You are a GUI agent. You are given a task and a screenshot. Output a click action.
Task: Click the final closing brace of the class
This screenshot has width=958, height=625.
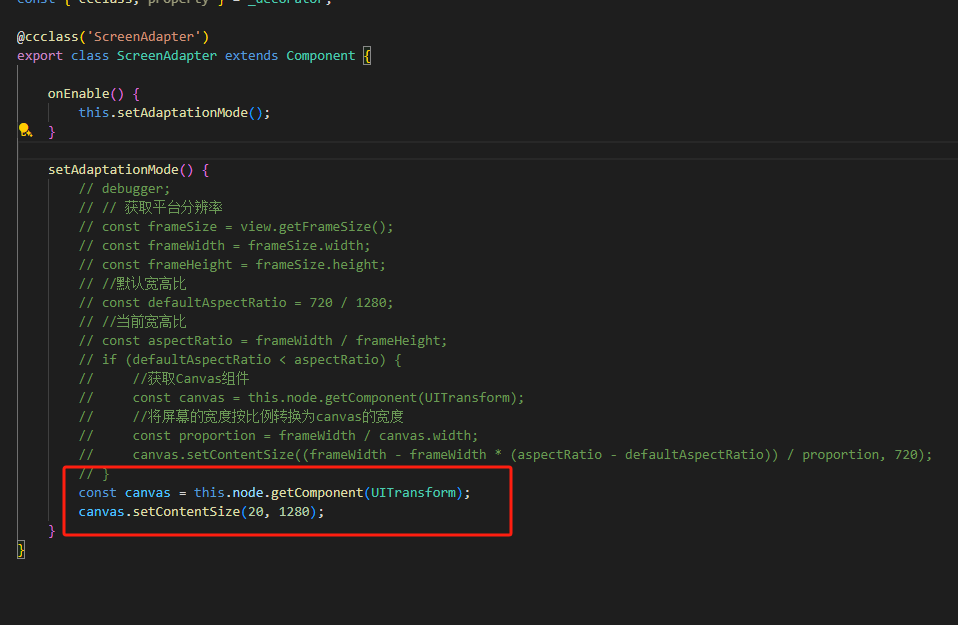21,550
